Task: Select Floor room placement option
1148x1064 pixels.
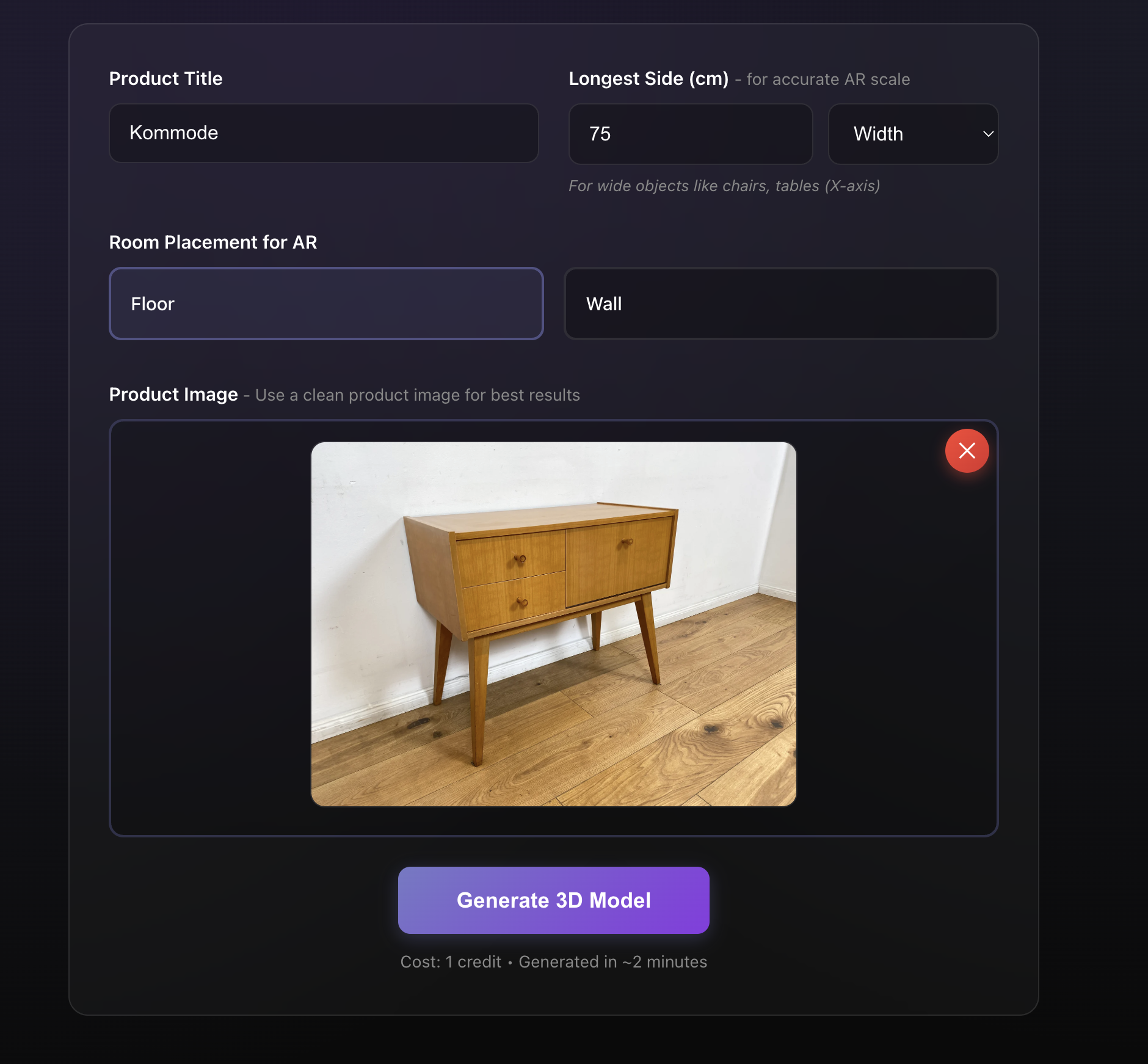Action: [326, 304]
